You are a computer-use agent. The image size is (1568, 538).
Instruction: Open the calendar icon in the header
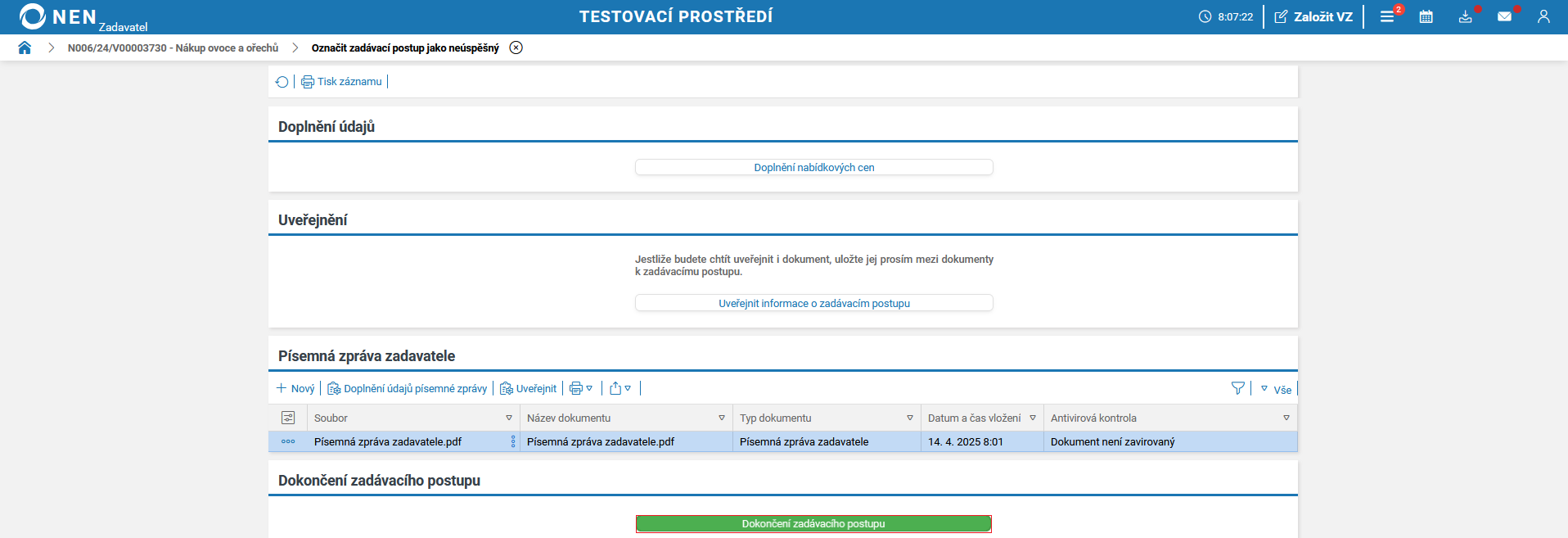[1426, 16]
